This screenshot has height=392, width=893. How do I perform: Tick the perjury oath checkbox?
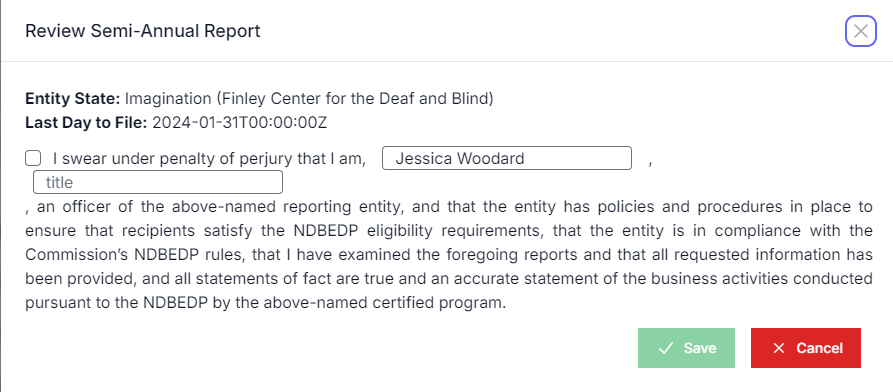33,158
